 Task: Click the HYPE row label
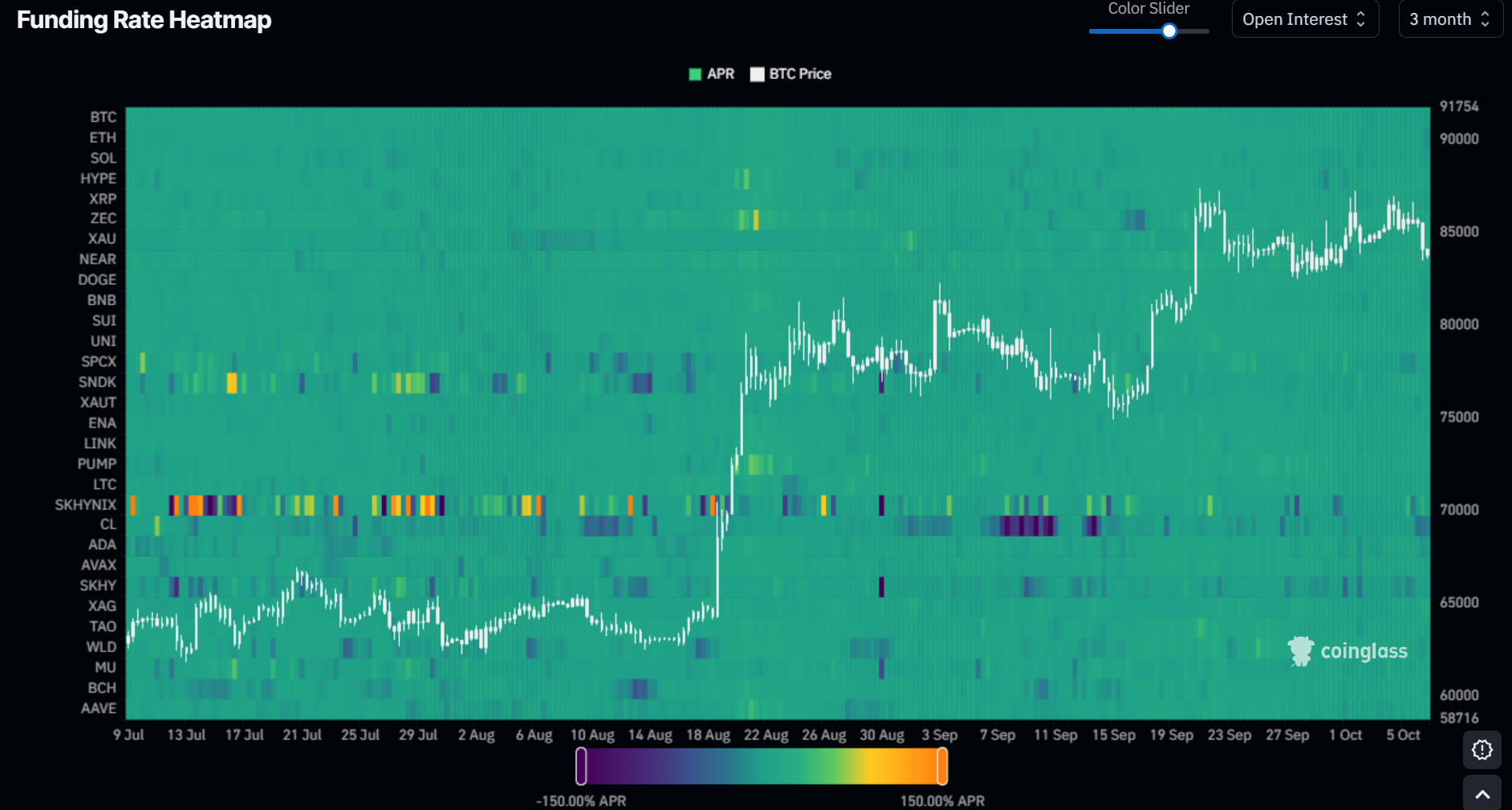(x=98, y=178)
